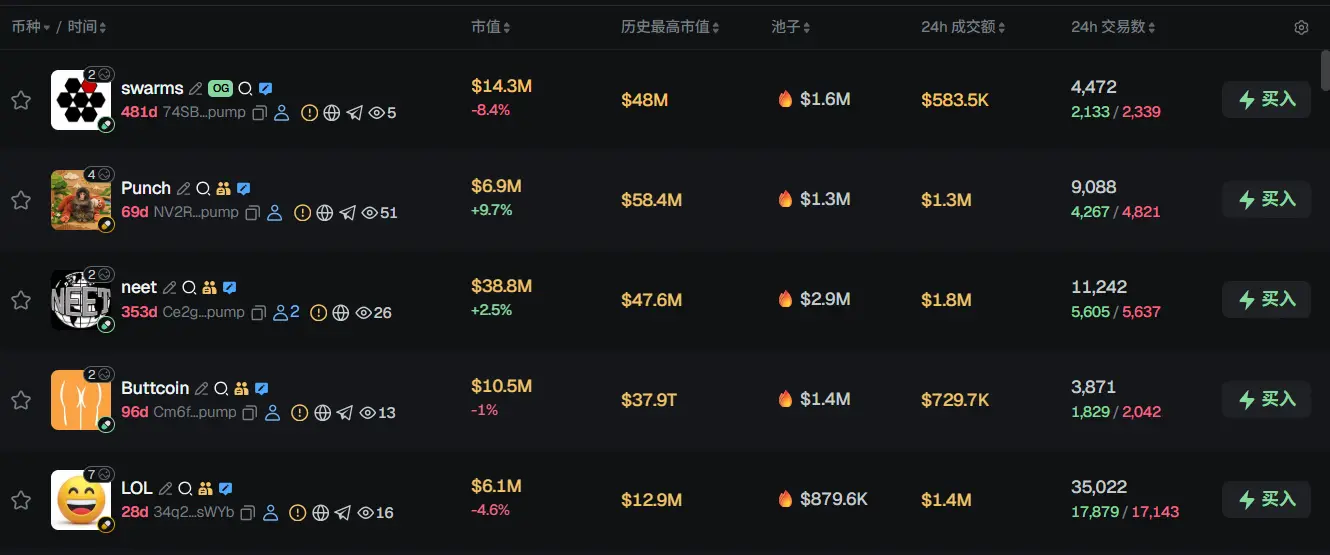Sort by 24h 成交额 column

tap(962, 27)
